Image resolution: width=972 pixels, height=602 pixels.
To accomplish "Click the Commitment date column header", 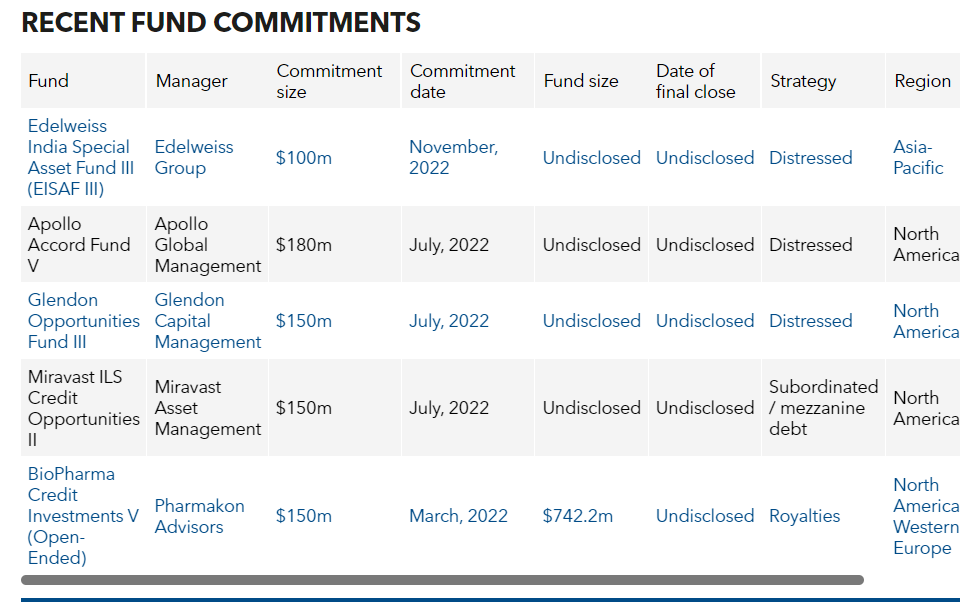I will 462,80.
